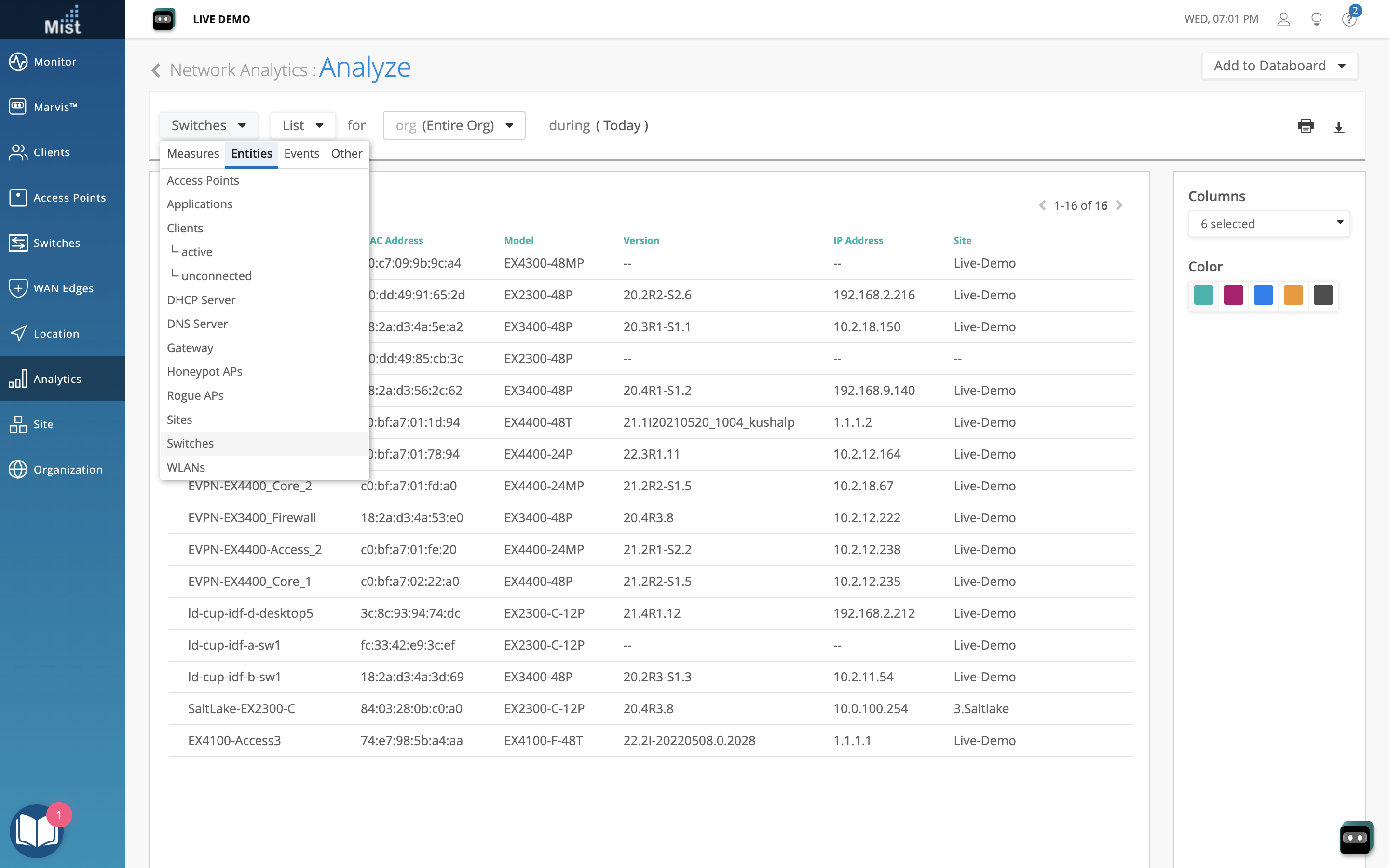Switch to the Measures tab
1389x868 pixels.
[x=193, y=154]
